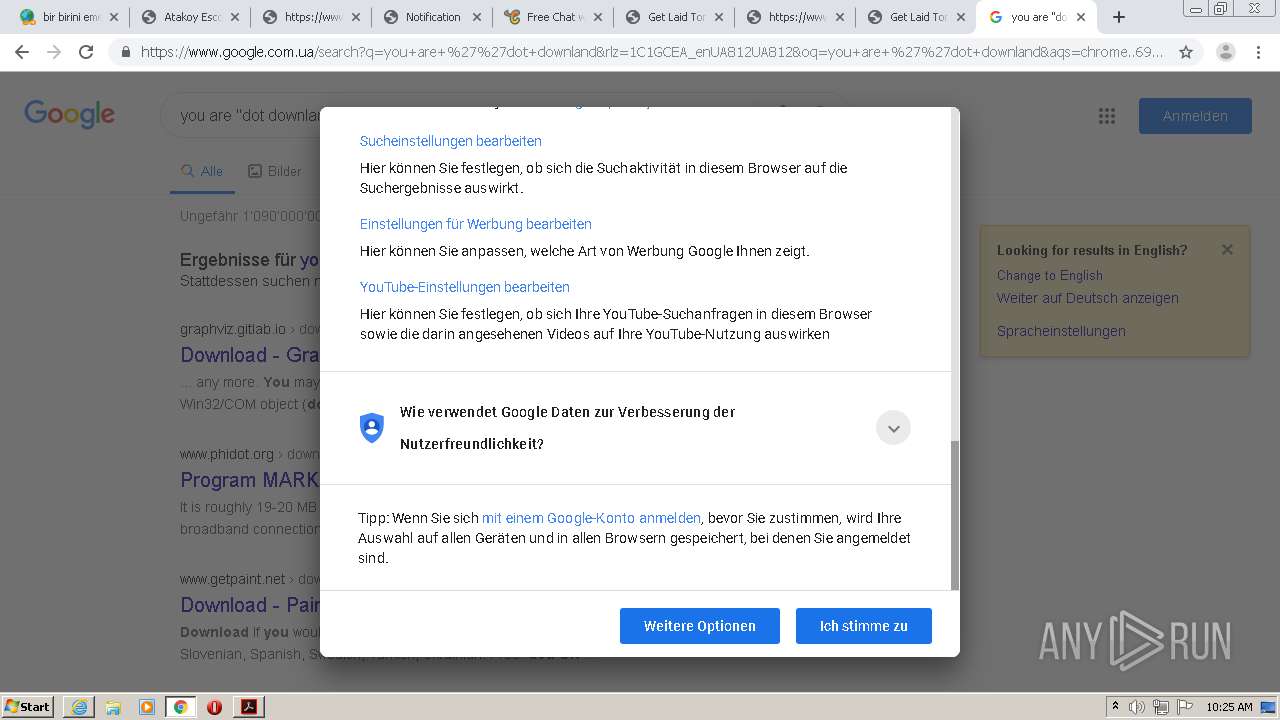Viewport: 1280px width, 720px height.
Task: Open the file explorer taskbar icon
Action: click(x=113, y=707)
